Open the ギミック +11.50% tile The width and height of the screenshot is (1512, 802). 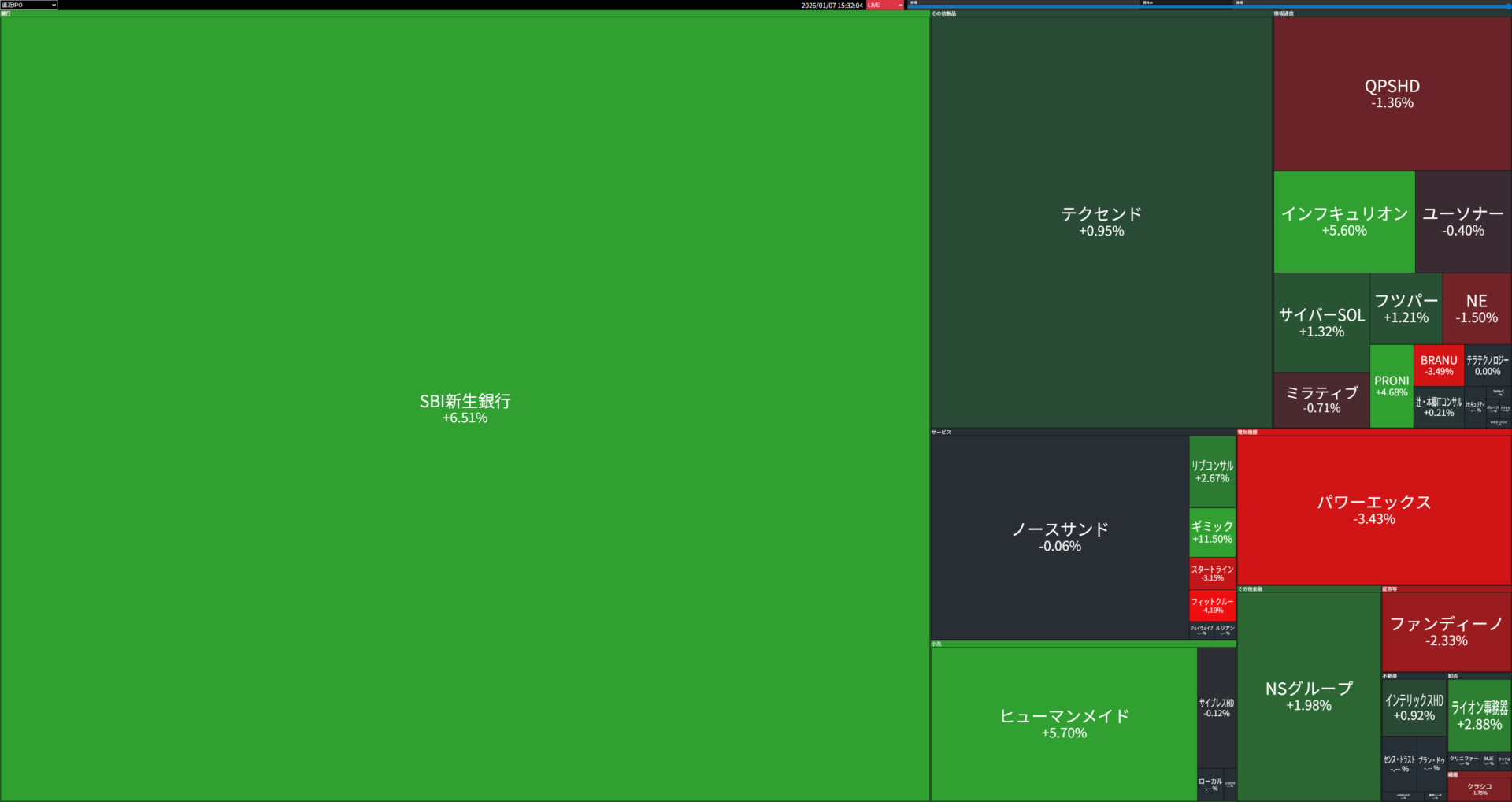pos(1212,532)
